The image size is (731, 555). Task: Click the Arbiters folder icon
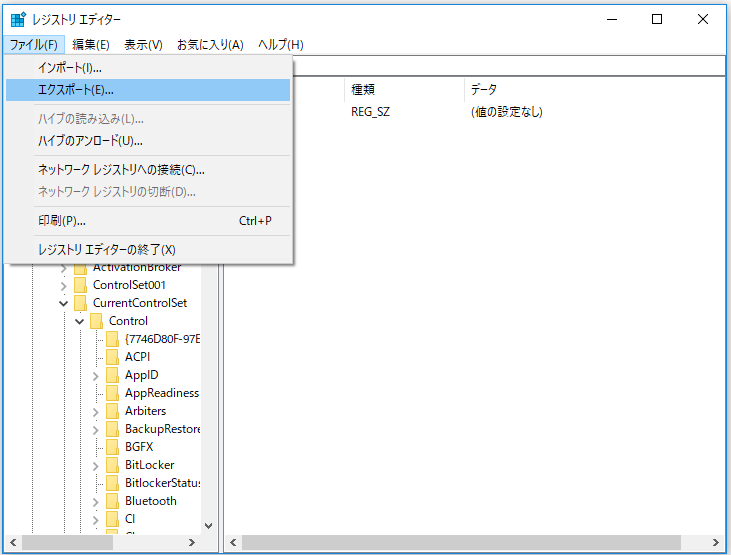(x=113, y=411)
